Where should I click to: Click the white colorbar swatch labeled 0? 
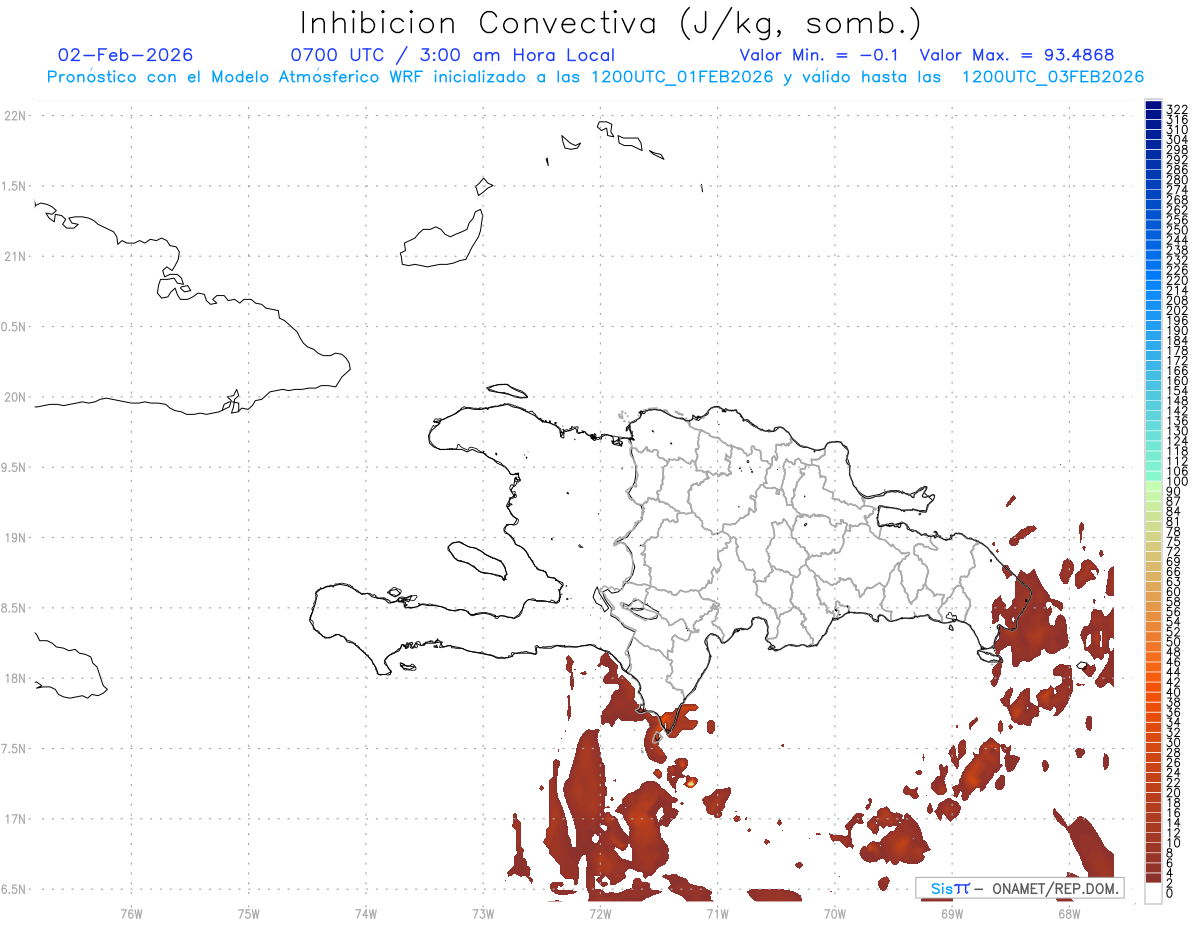pos(1153,893)
